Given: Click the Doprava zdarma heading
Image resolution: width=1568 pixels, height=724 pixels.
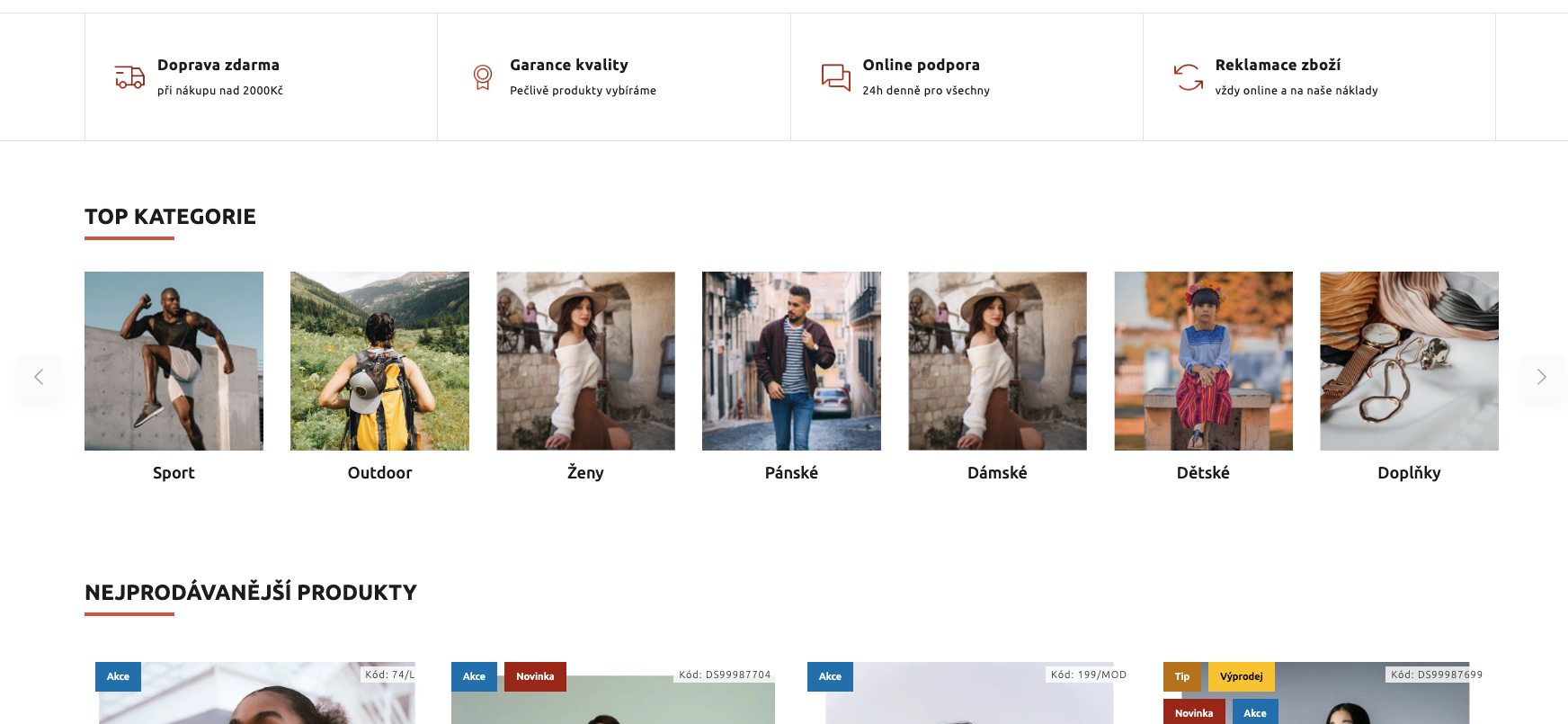Looking at the screenshot, I should [218, 65].
